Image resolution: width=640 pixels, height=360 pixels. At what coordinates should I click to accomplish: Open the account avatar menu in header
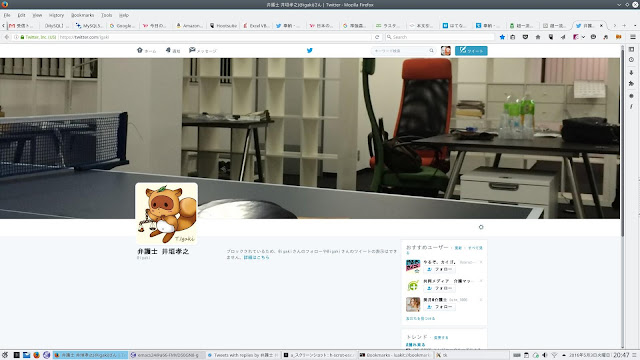(x=446, y=51)
